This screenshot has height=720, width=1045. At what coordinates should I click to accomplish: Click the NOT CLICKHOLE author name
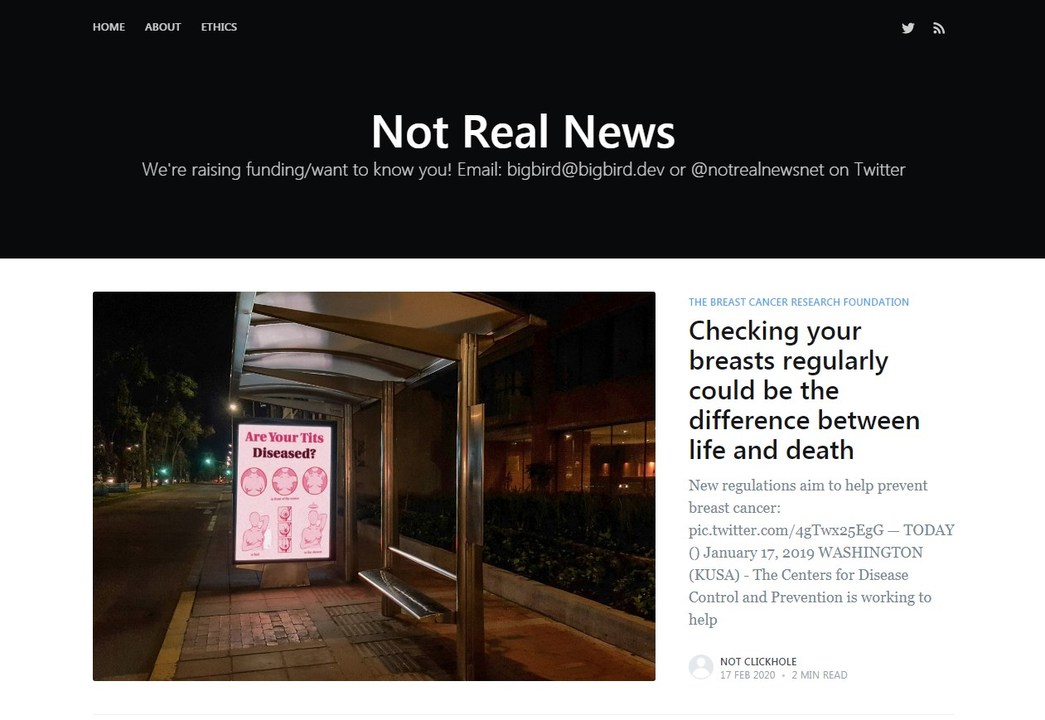pyautogui.click(x=758, y=661)
